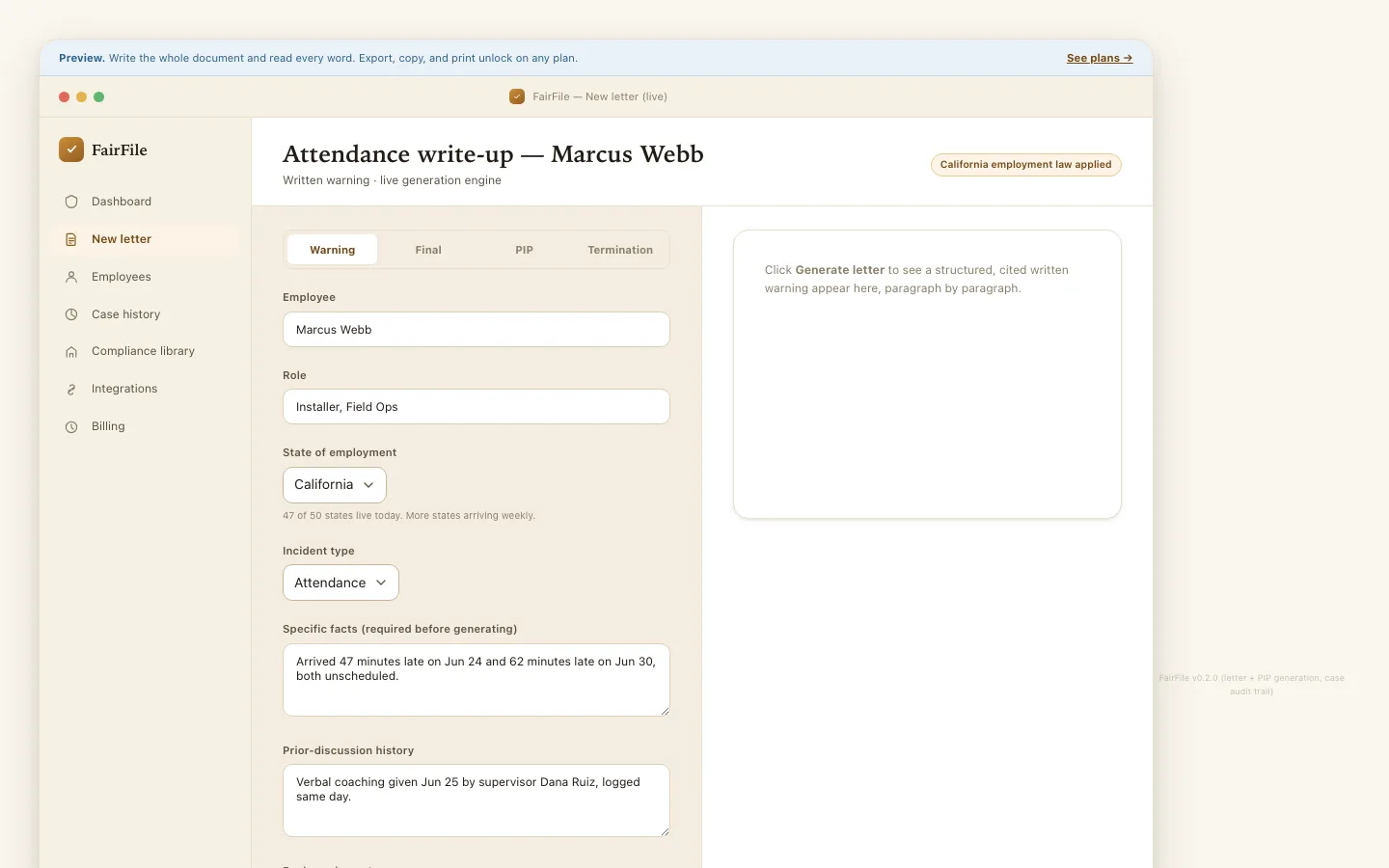Screen dimensions: 1389x868
Task: Click the Case history clock icon
Action: 71,314
